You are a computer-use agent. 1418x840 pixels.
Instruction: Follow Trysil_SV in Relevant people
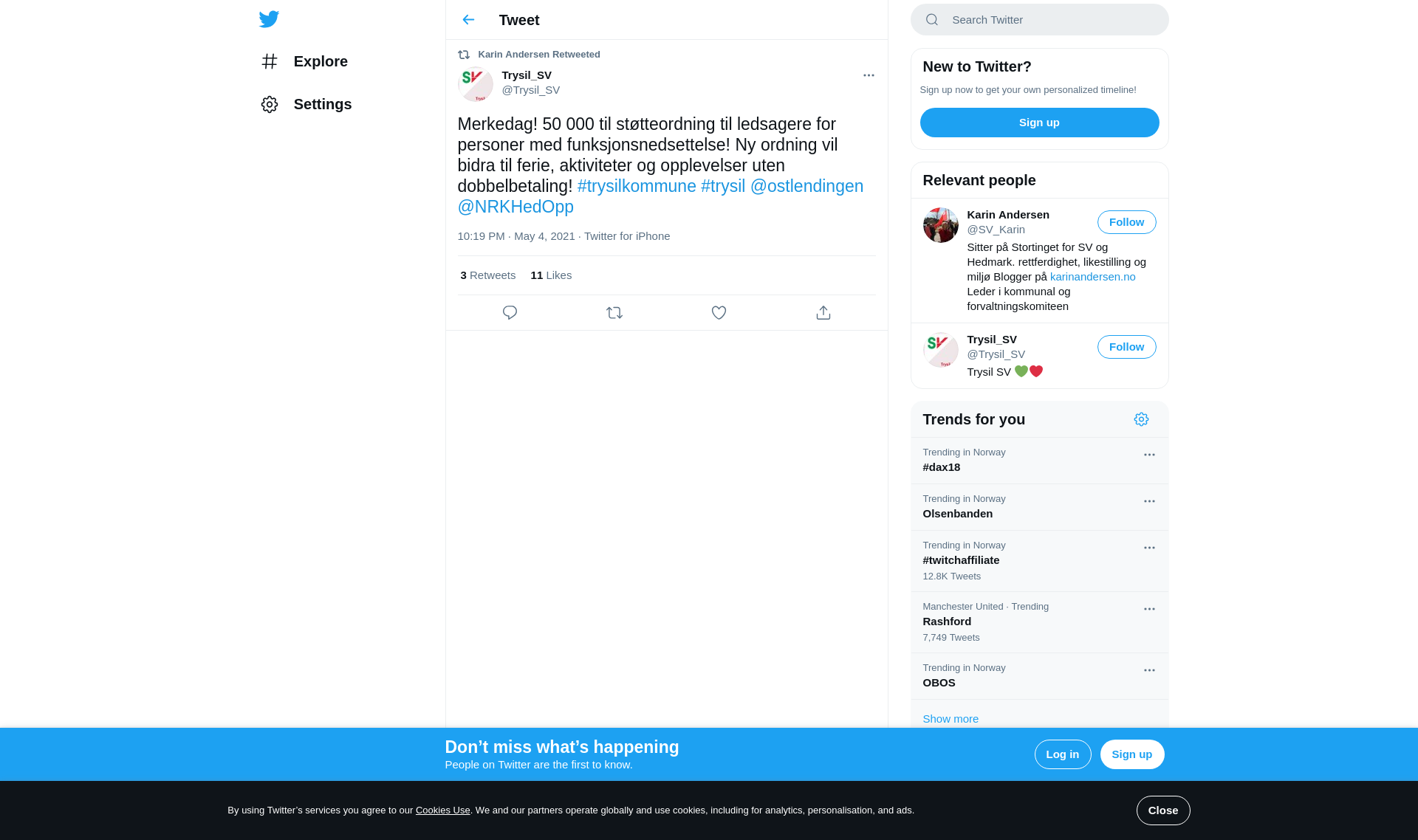pyautogui.click(x=1126, y=347)
